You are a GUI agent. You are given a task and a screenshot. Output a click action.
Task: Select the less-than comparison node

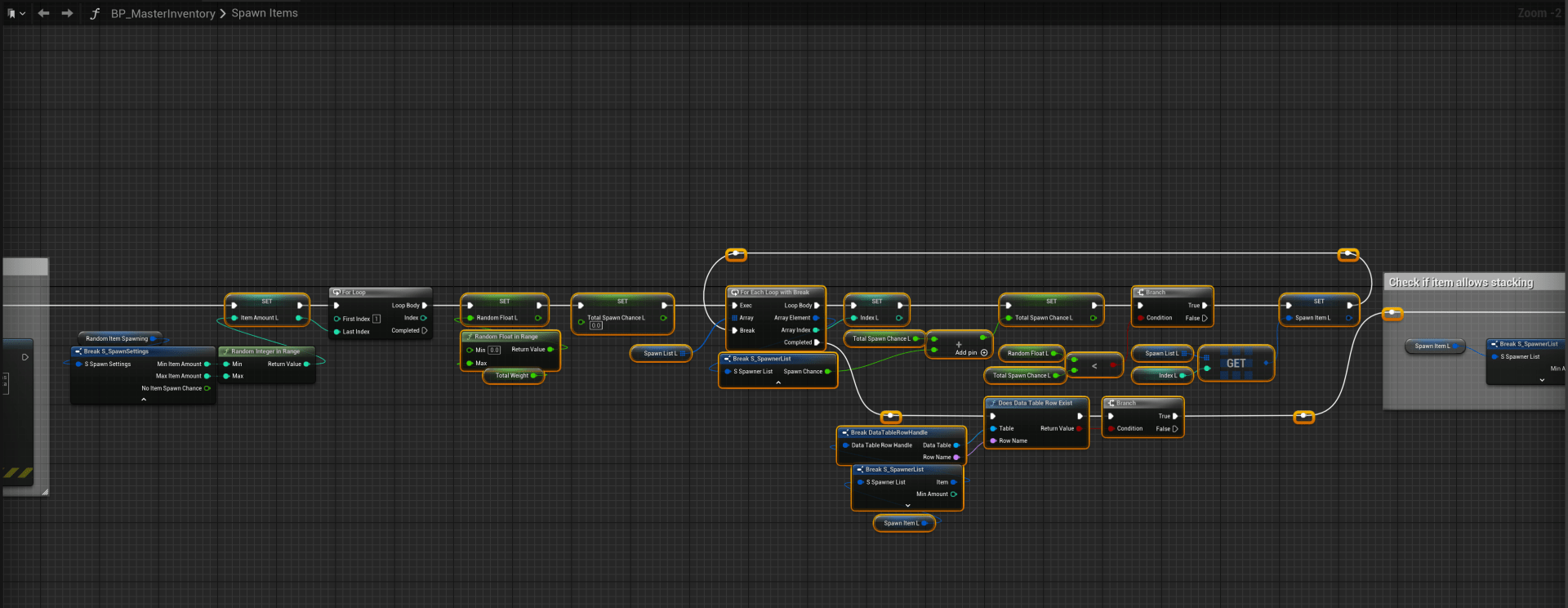point(1094,366)
